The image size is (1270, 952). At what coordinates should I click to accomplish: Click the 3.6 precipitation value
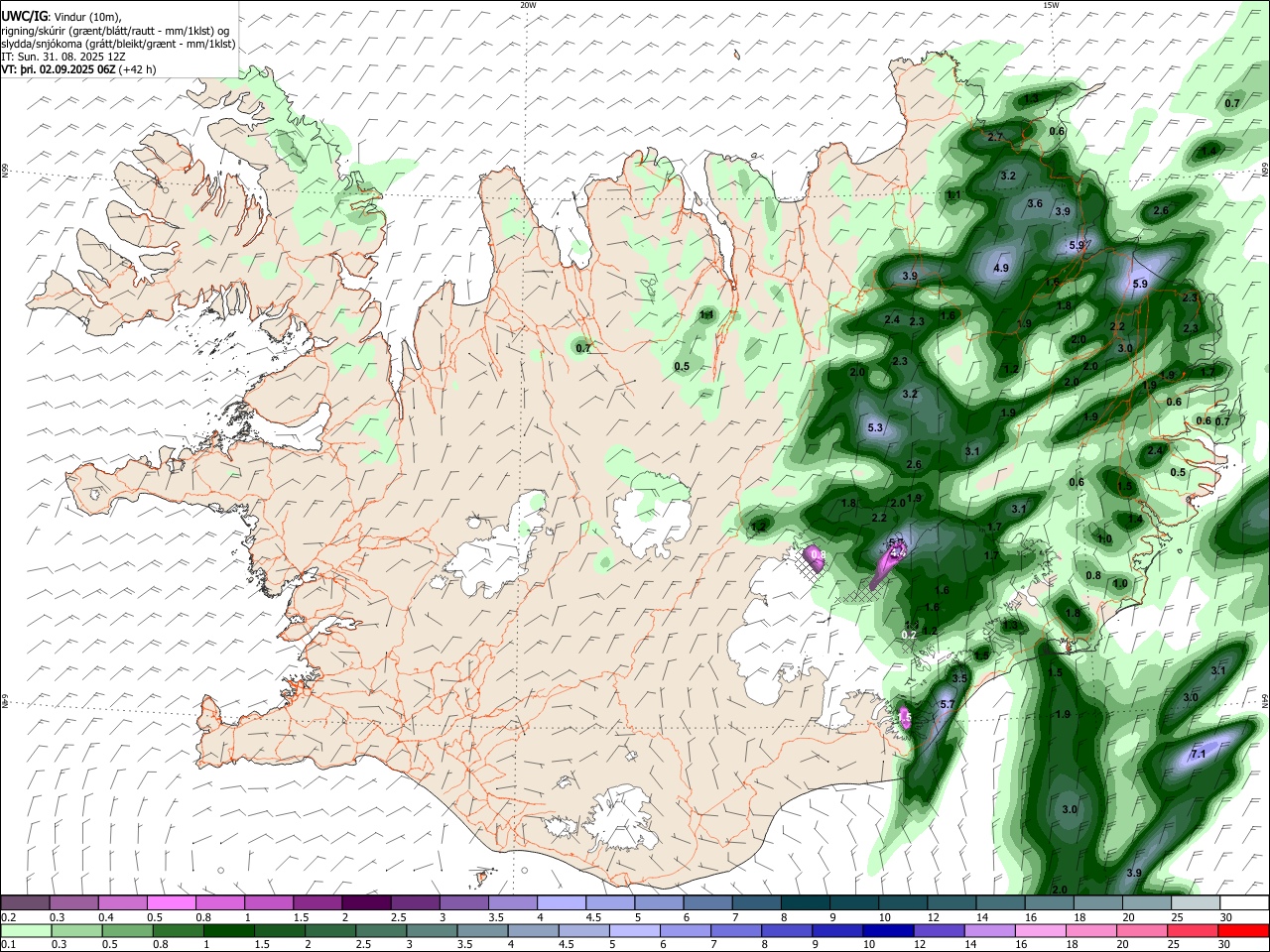(x=1035, y=203)
